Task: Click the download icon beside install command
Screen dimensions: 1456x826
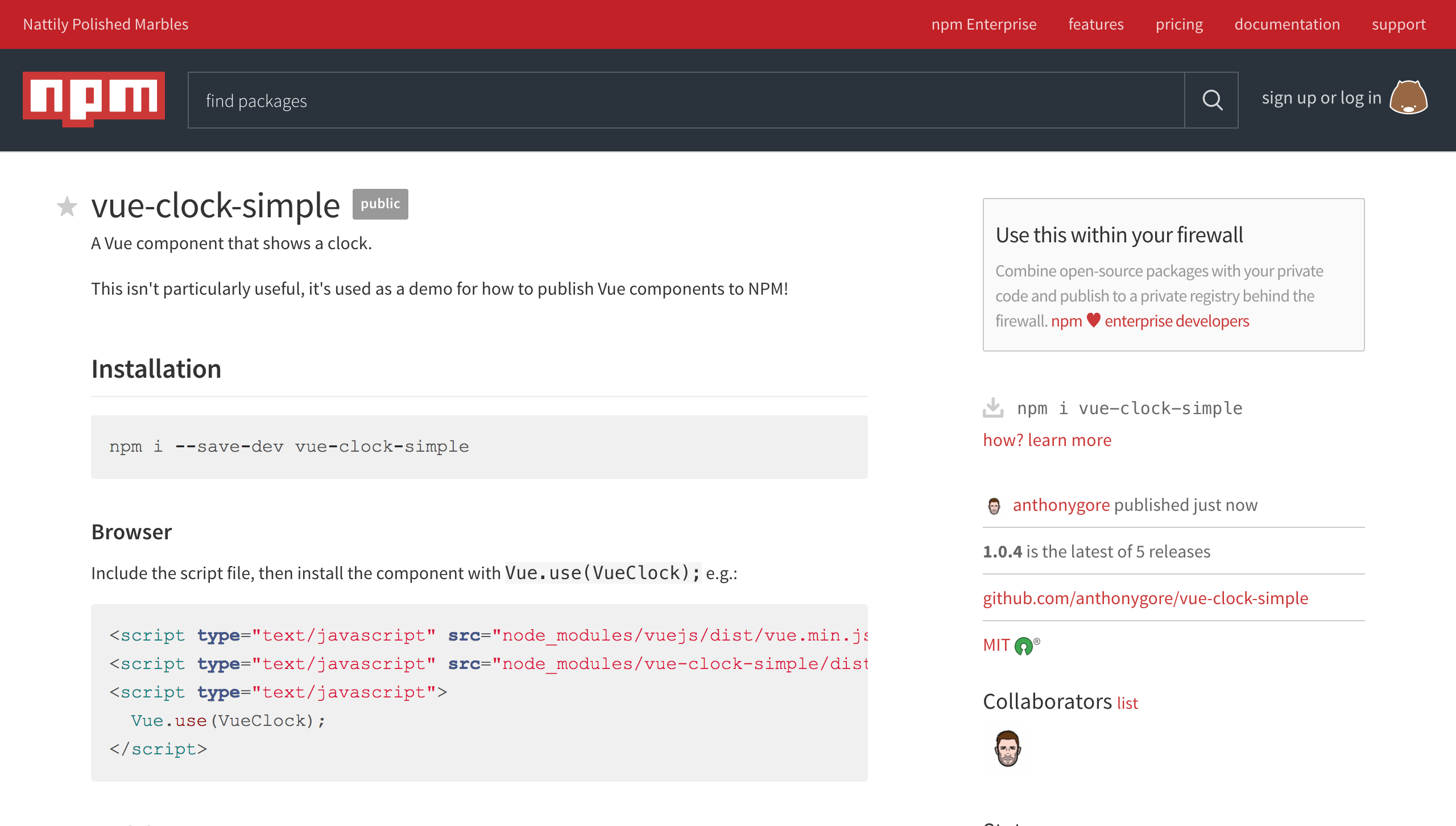Action: tap(992, 407)
